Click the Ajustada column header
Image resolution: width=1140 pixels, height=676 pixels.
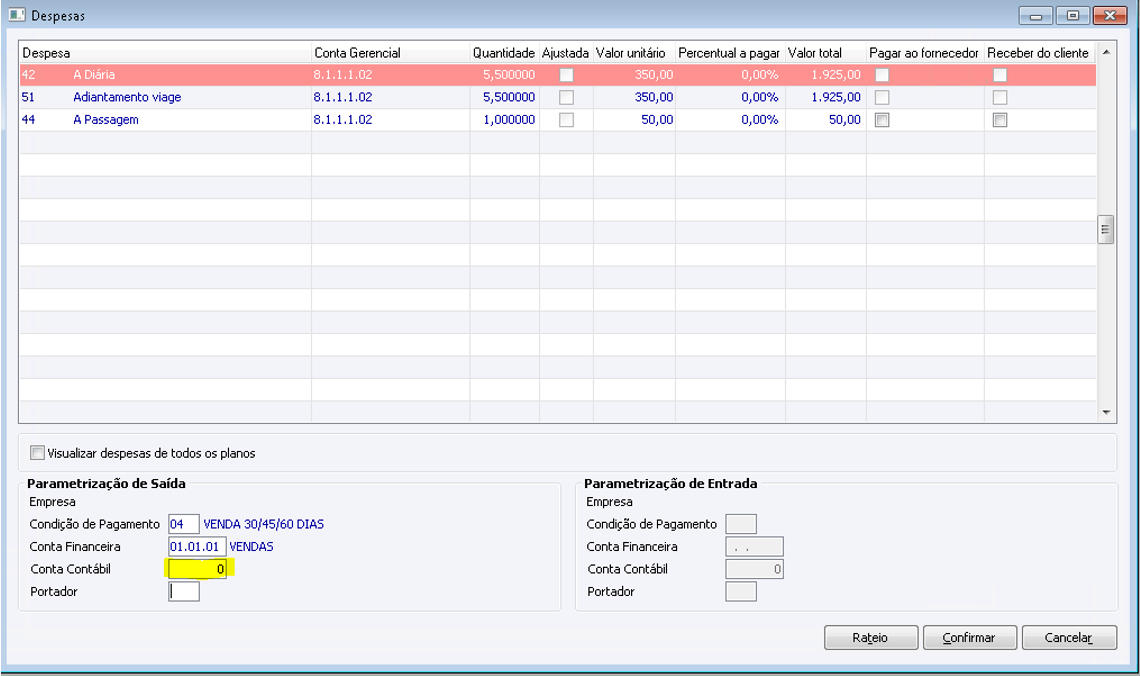[566, 52]
